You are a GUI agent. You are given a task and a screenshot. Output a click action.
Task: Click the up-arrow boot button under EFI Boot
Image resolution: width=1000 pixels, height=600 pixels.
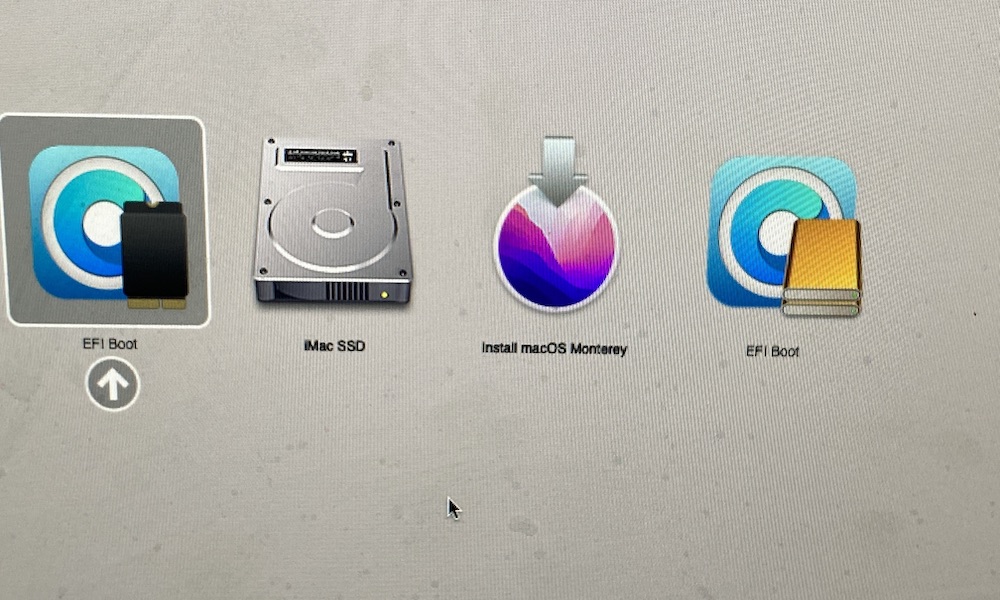112,384
